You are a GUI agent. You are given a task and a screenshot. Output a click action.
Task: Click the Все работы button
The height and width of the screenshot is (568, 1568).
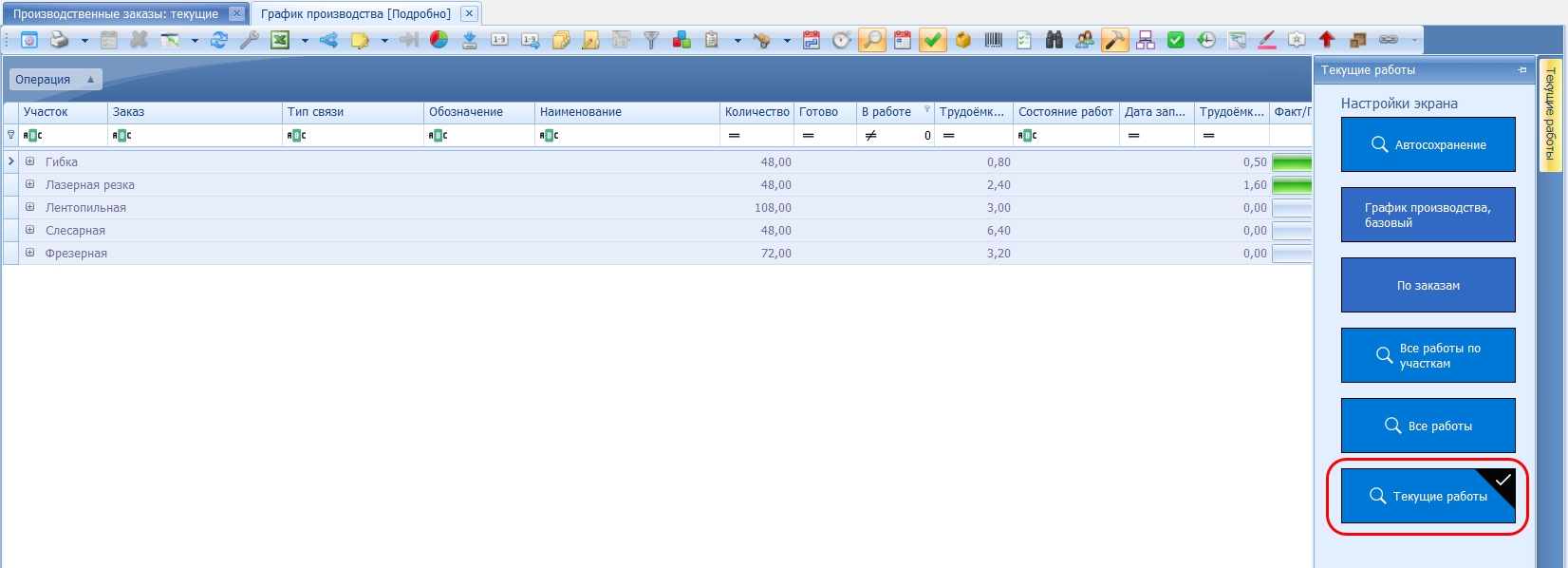click(1428, 426)
